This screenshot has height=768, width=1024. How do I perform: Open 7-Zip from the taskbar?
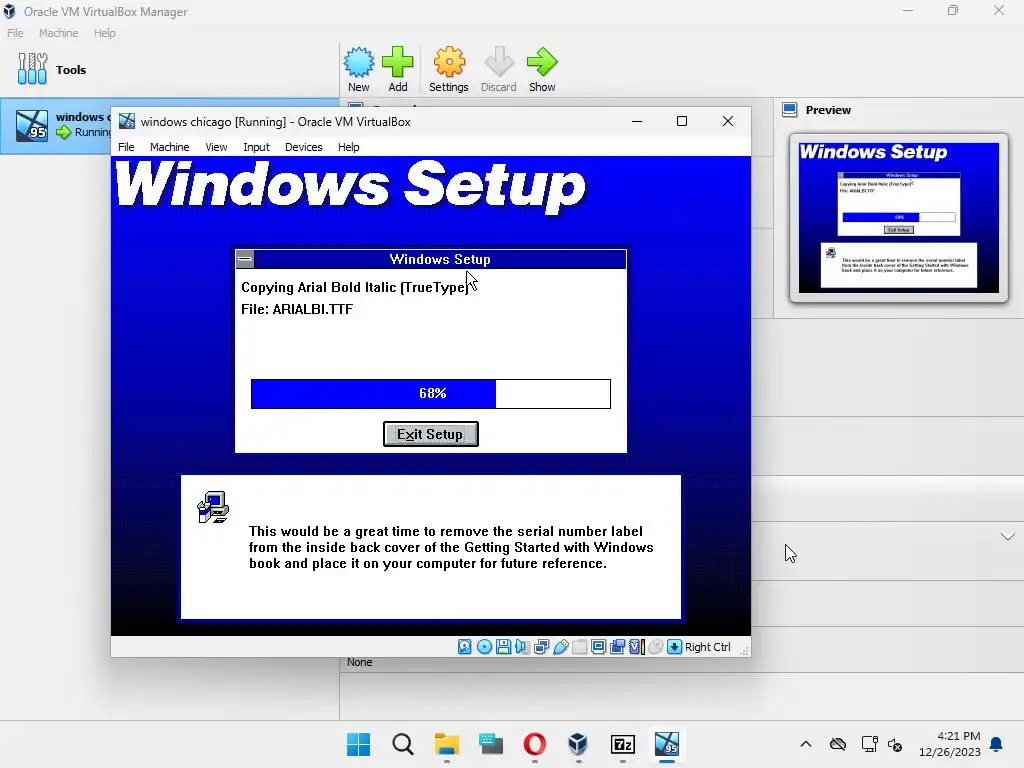coord(622,744)
